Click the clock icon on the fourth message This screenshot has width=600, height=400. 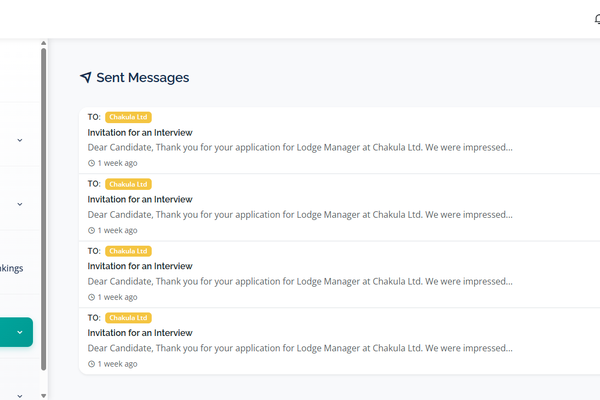click(92, 364)
